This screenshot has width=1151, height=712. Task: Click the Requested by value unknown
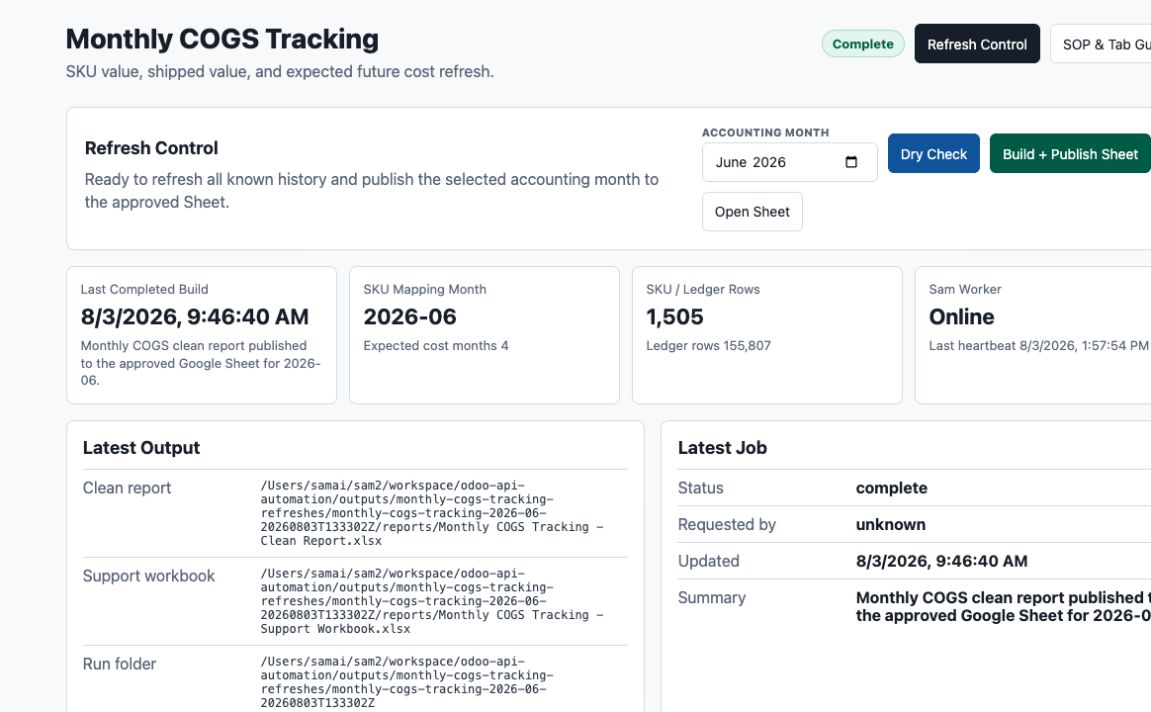pos(890,525)
